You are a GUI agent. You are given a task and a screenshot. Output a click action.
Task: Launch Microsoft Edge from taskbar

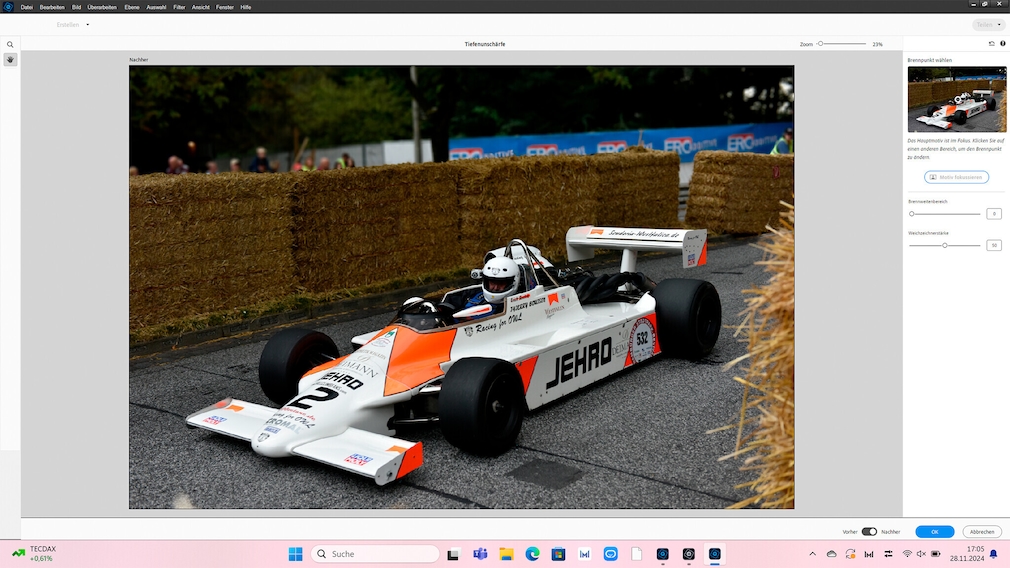pyautogui.click(x=532, y=554)
